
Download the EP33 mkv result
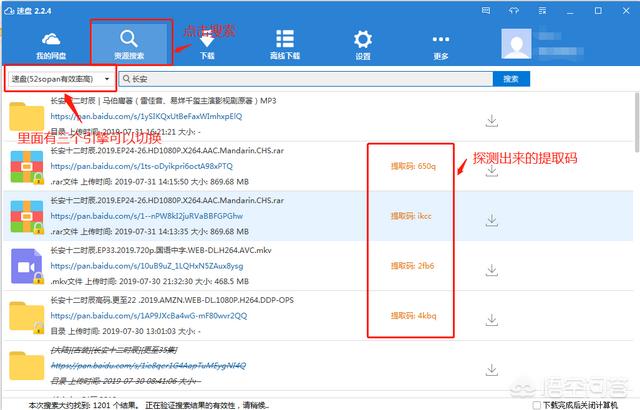[x=492, y=270]
